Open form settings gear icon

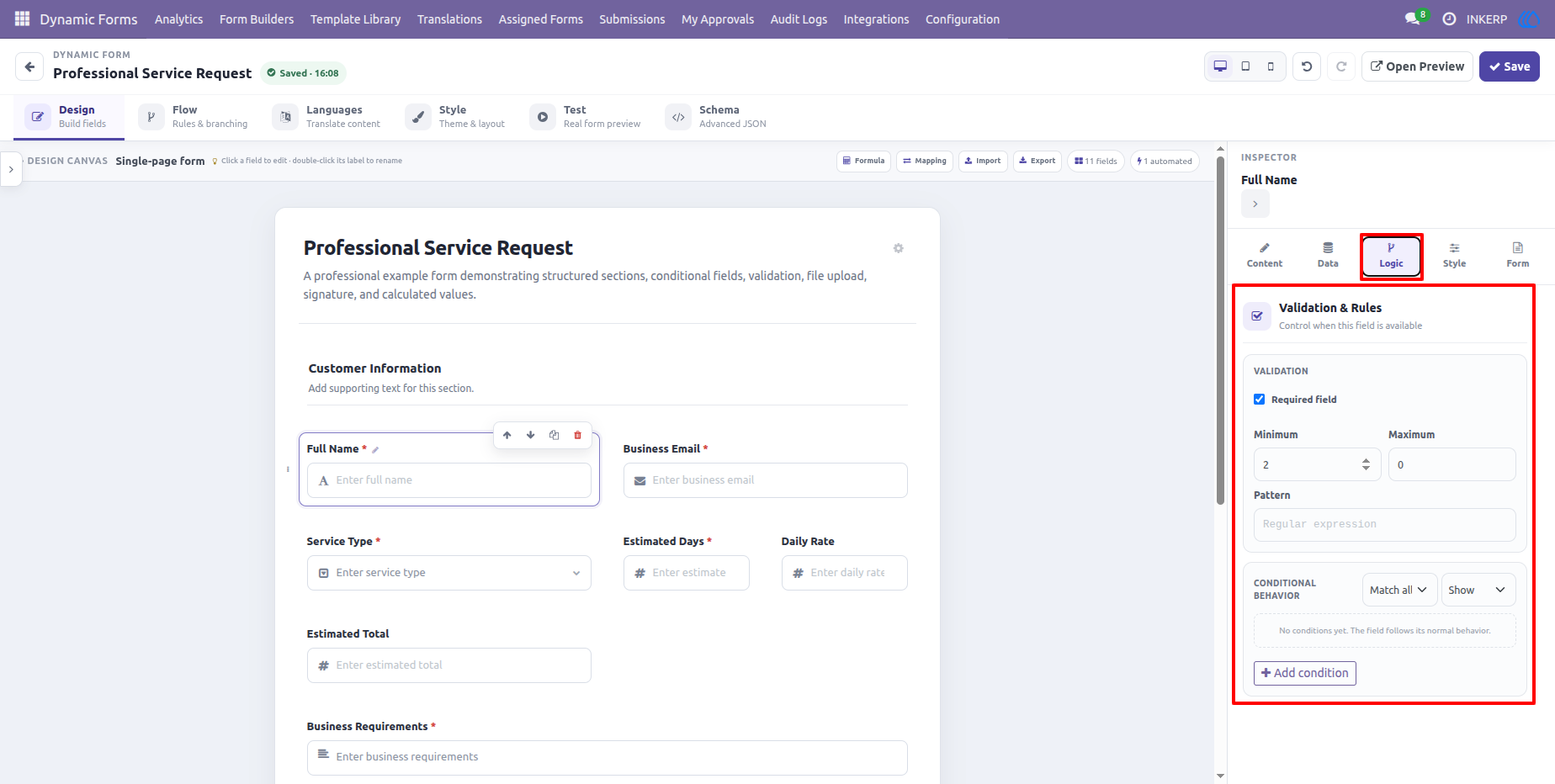898,248
